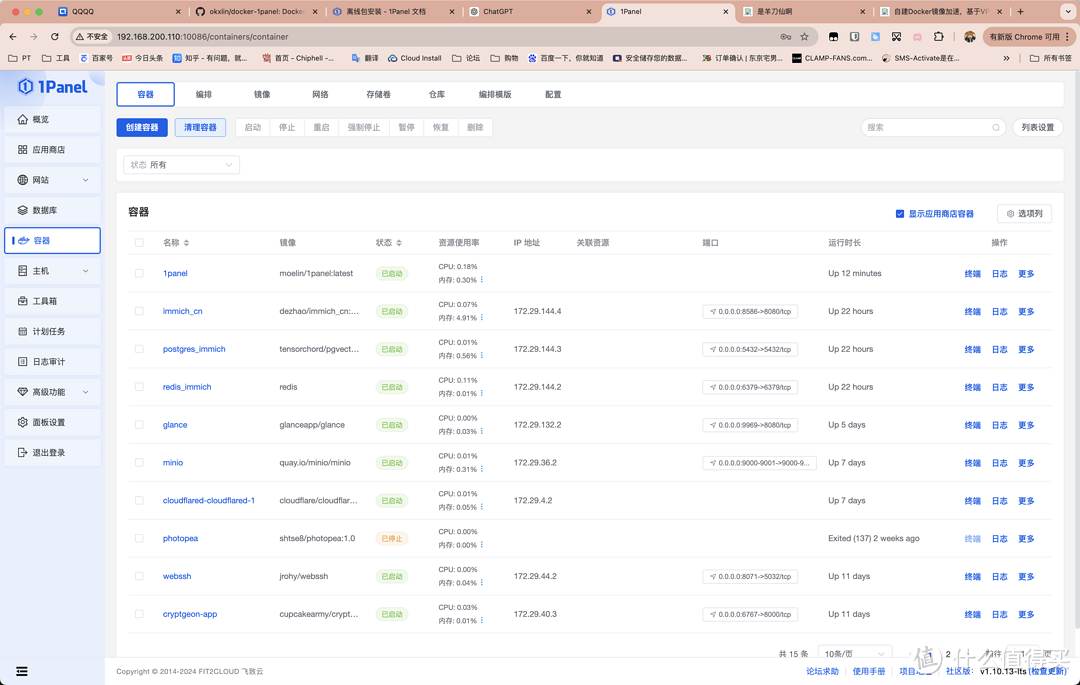
Task: Click the 数据库 database icon in sidebar
Action: point(23,211)
